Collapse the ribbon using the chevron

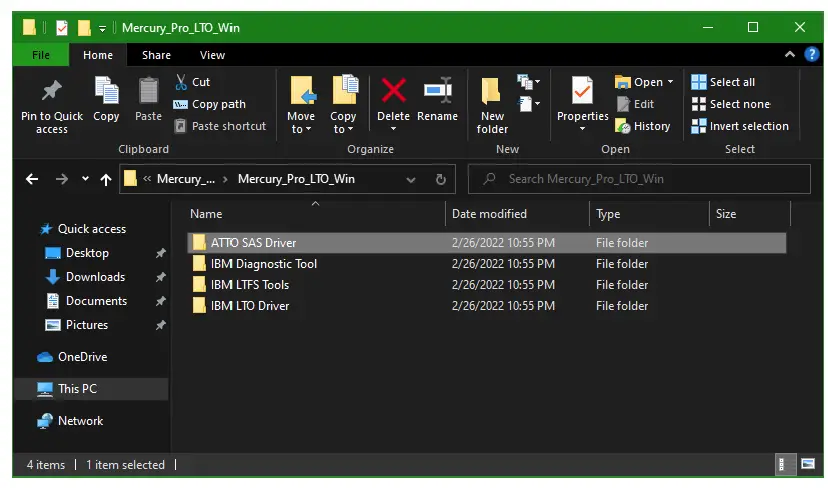pyautogui.click(x=789, y=55)
